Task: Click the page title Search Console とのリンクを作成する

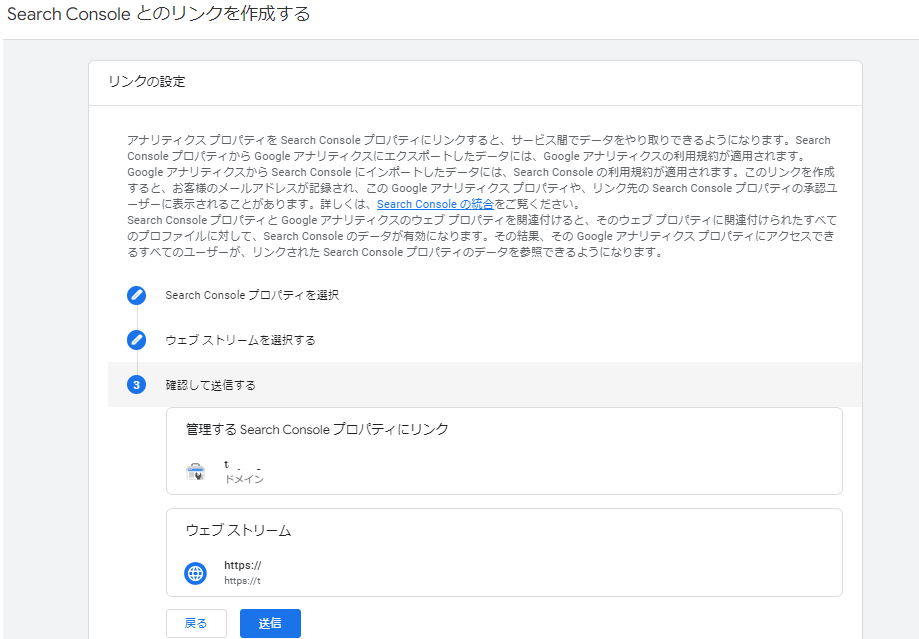Action: (x=159, y=13)
